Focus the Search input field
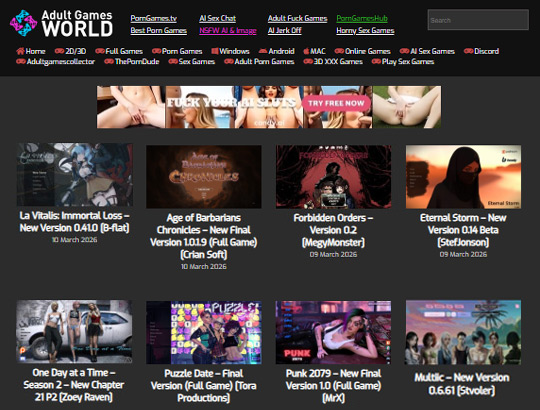 click(x=478, y=20)
